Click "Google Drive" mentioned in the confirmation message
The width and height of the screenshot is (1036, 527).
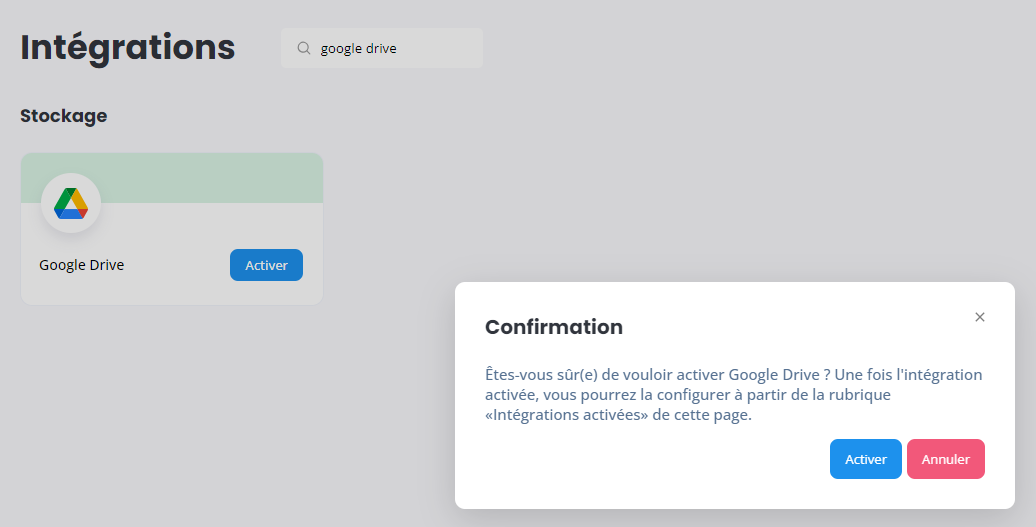coord(774,374)
